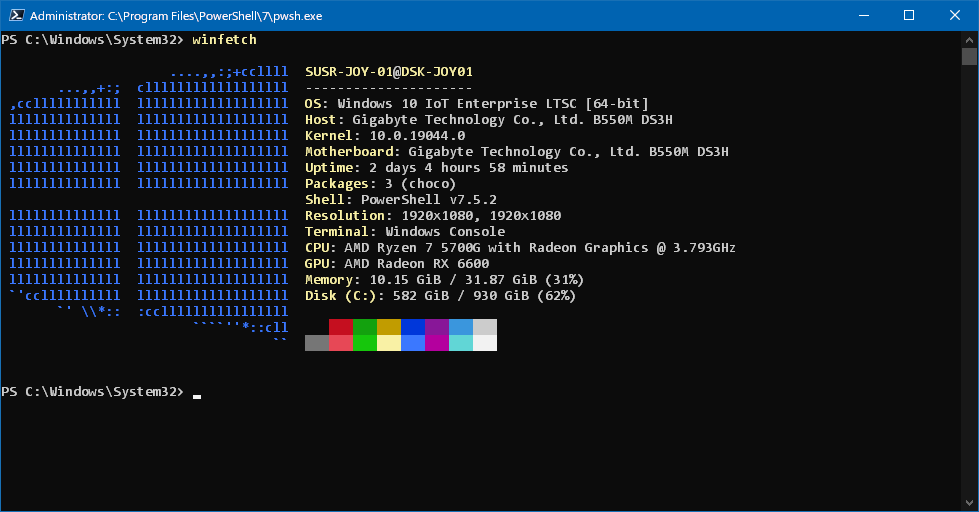
Task: Click the Motherboard line text
Action: pyautogui.click(x=516, y=152)
